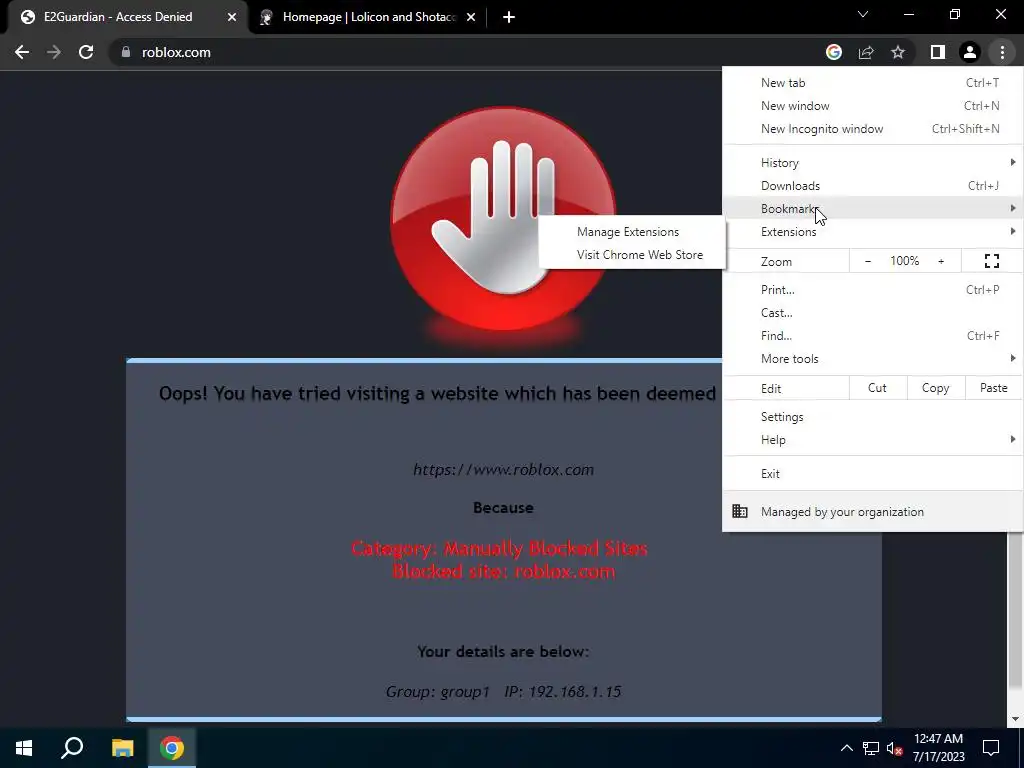Screen dimensions: 1024x768
Task: Open the profile avatar menu
Action: click(970, 52)
